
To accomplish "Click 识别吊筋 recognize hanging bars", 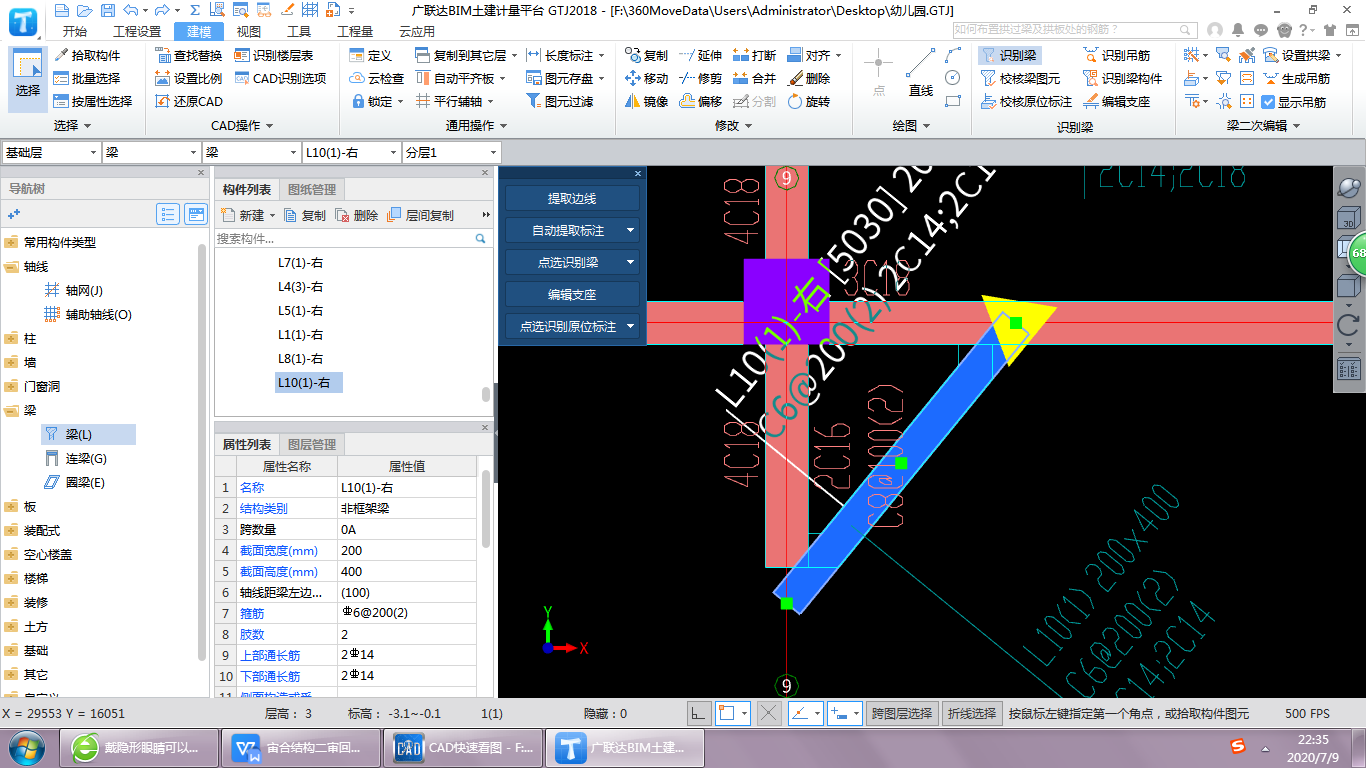I will pyautogui.click(x=1116, y=55).
